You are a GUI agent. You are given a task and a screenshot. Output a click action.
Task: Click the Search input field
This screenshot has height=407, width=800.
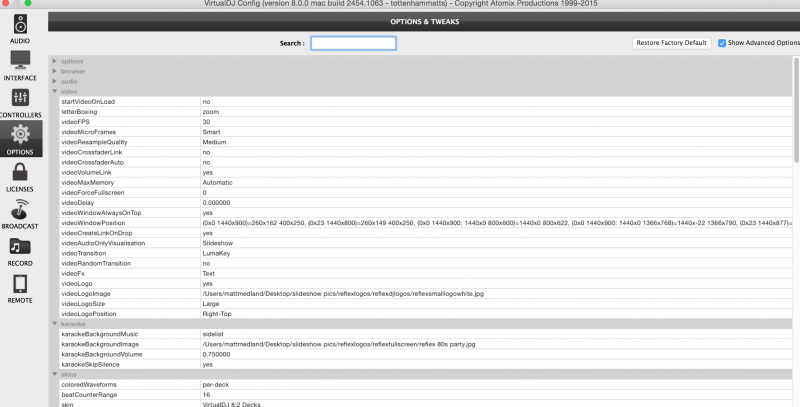pos(353,43)
